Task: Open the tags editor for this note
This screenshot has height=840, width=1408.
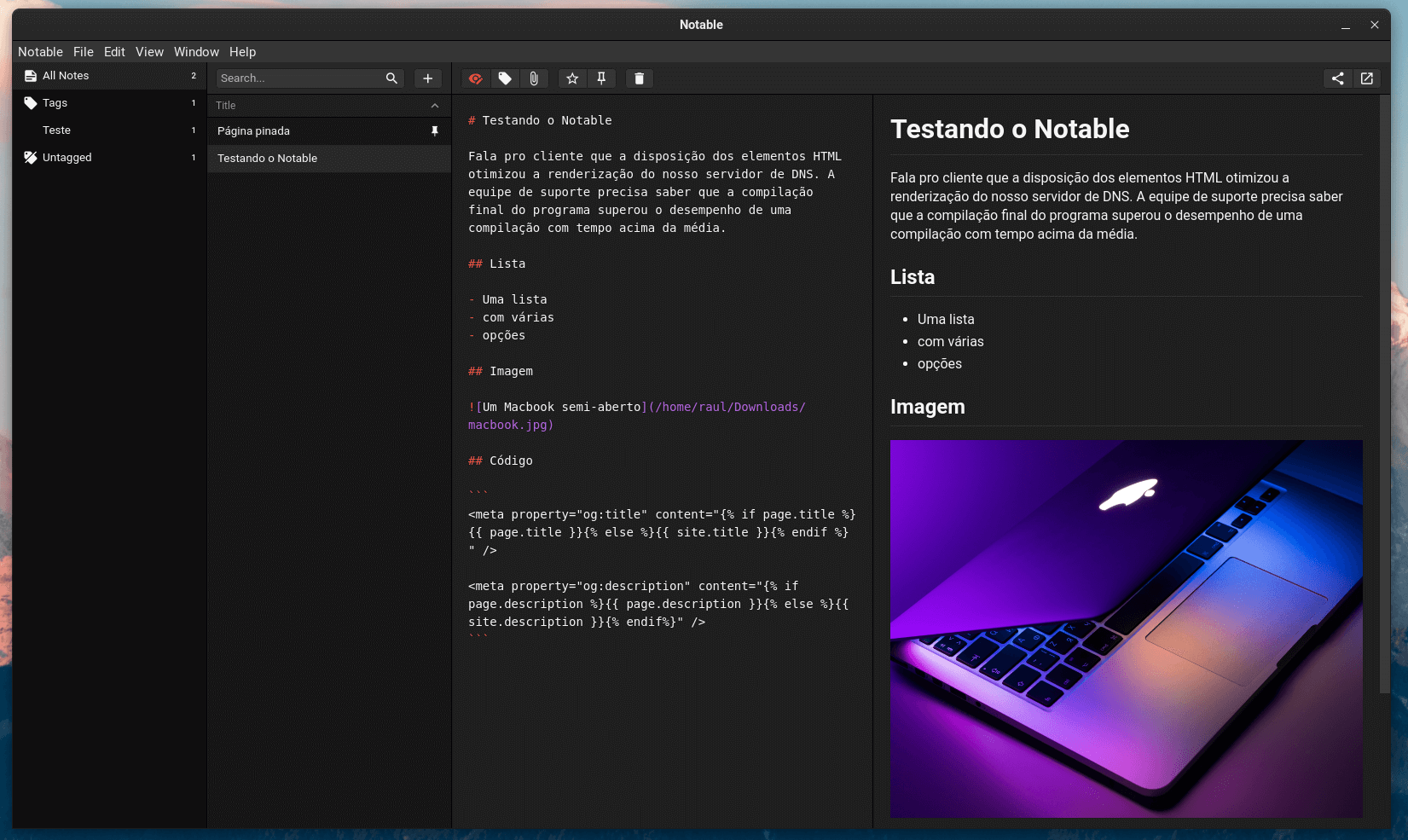Action: [505, 78]
